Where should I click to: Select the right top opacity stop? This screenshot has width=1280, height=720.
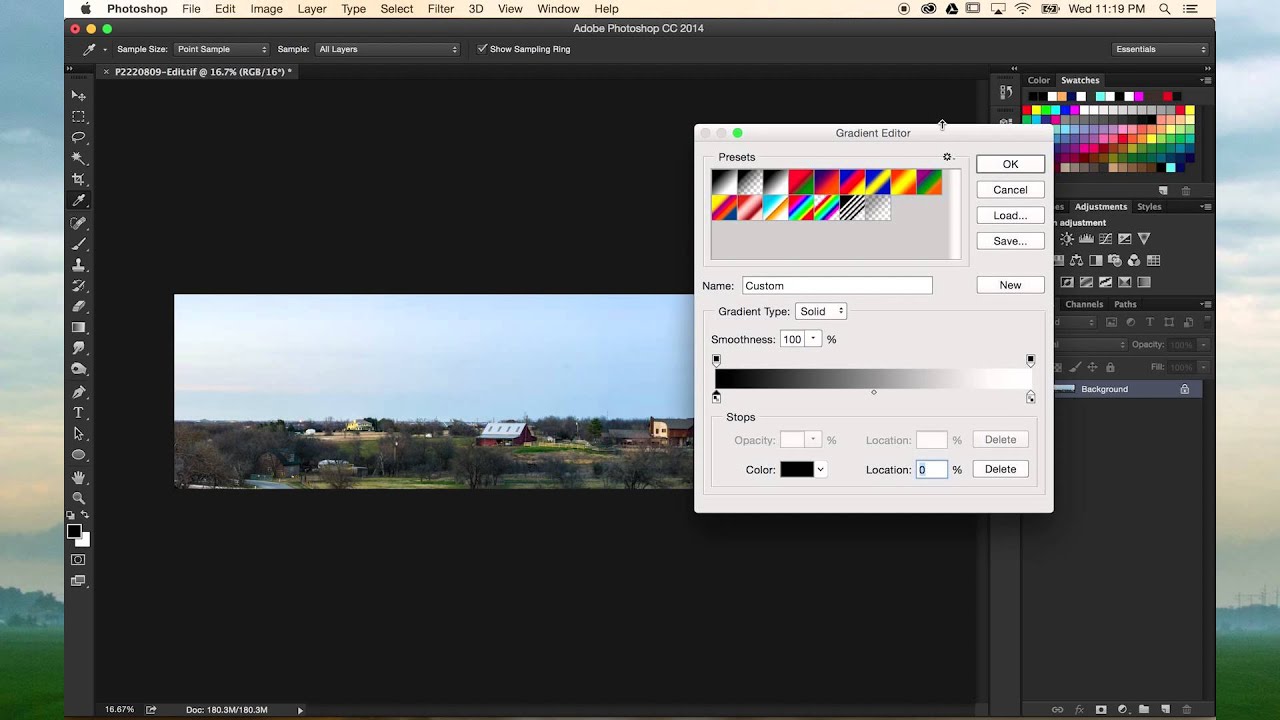click(x=1030, y=360)
